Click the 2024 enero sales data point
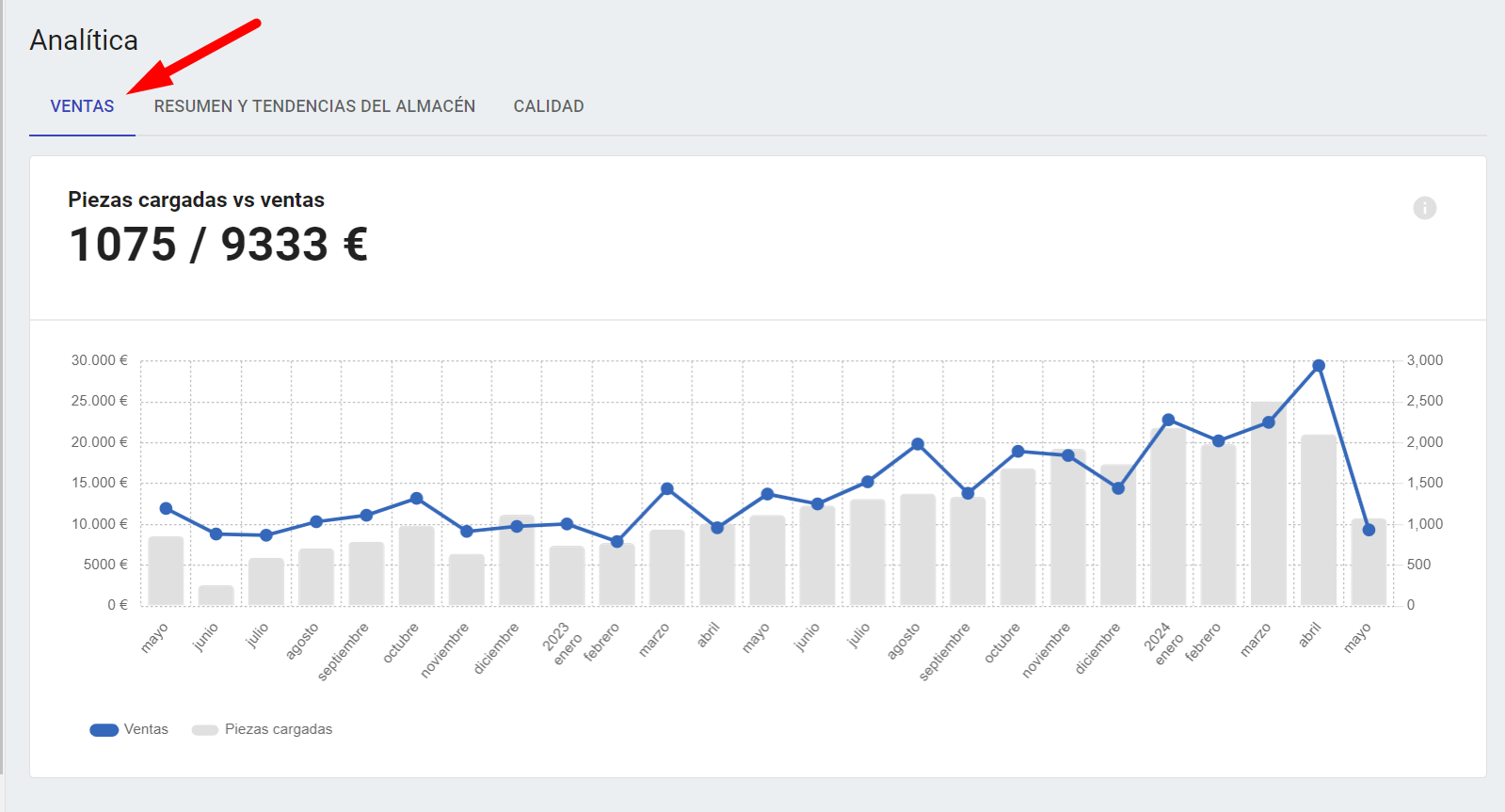This screenshot has height=812, width=1505. click(x=1168, y=420)
